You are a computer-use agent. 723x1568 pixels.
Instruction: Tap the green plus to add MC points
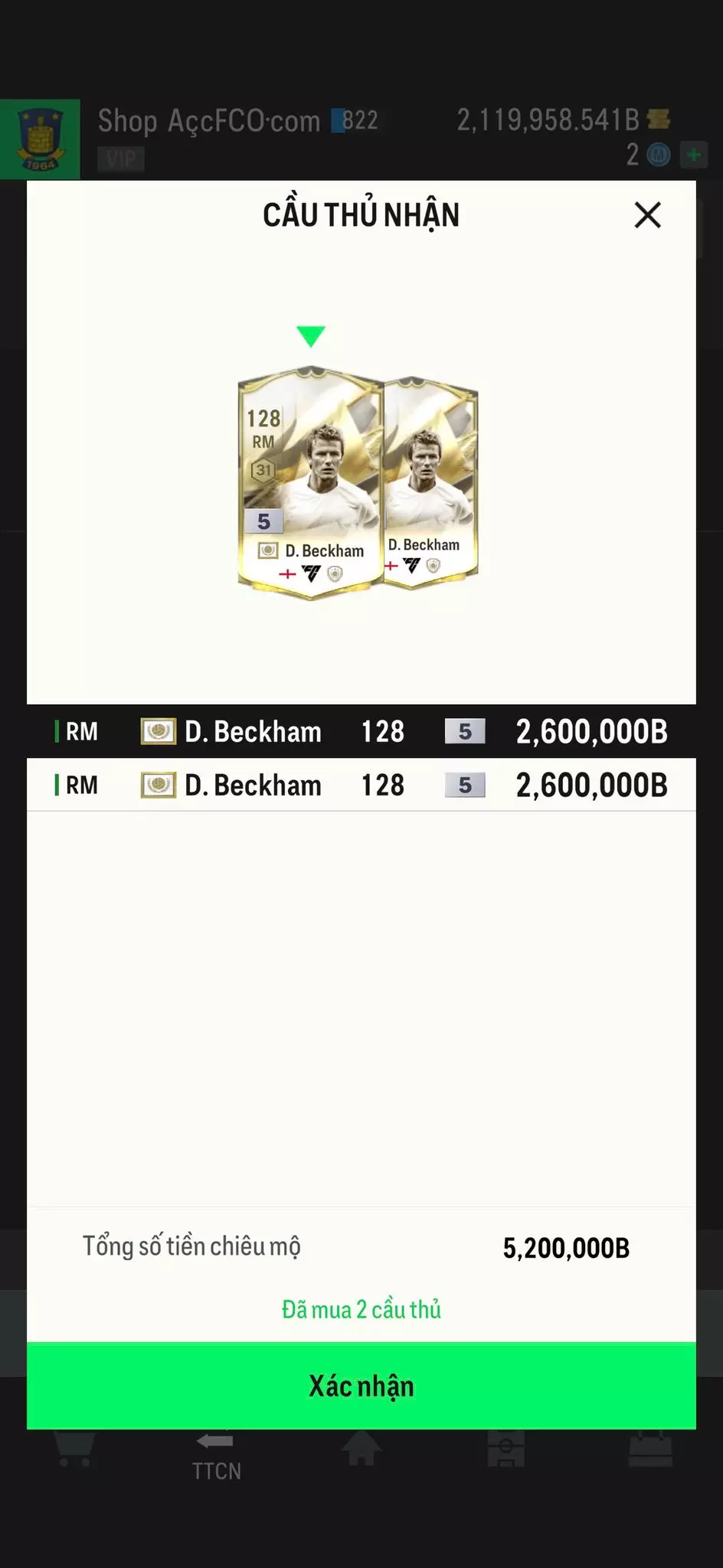694,155
